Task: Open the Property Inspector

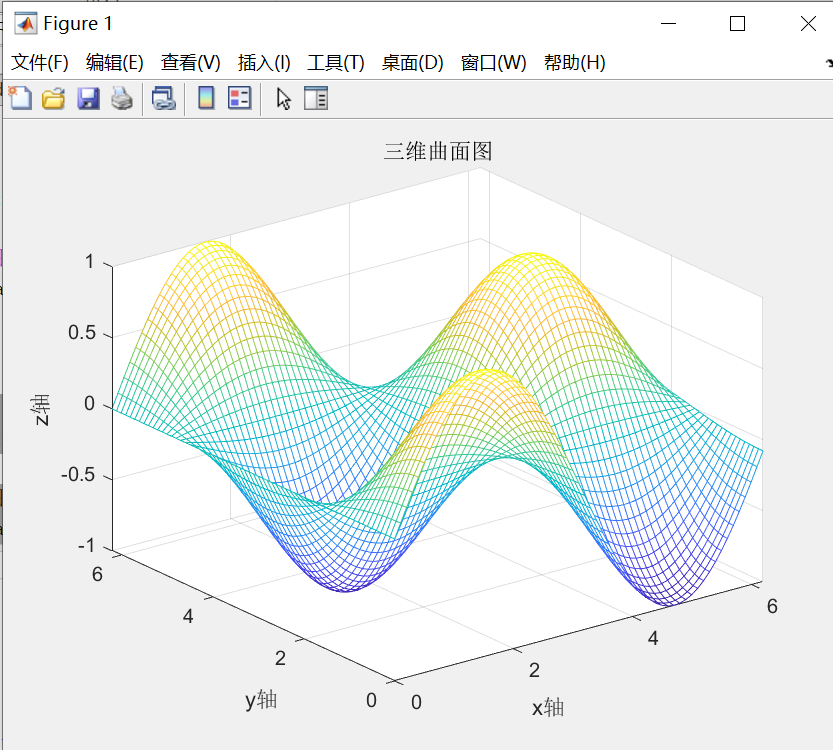Action: click(316, 98)
